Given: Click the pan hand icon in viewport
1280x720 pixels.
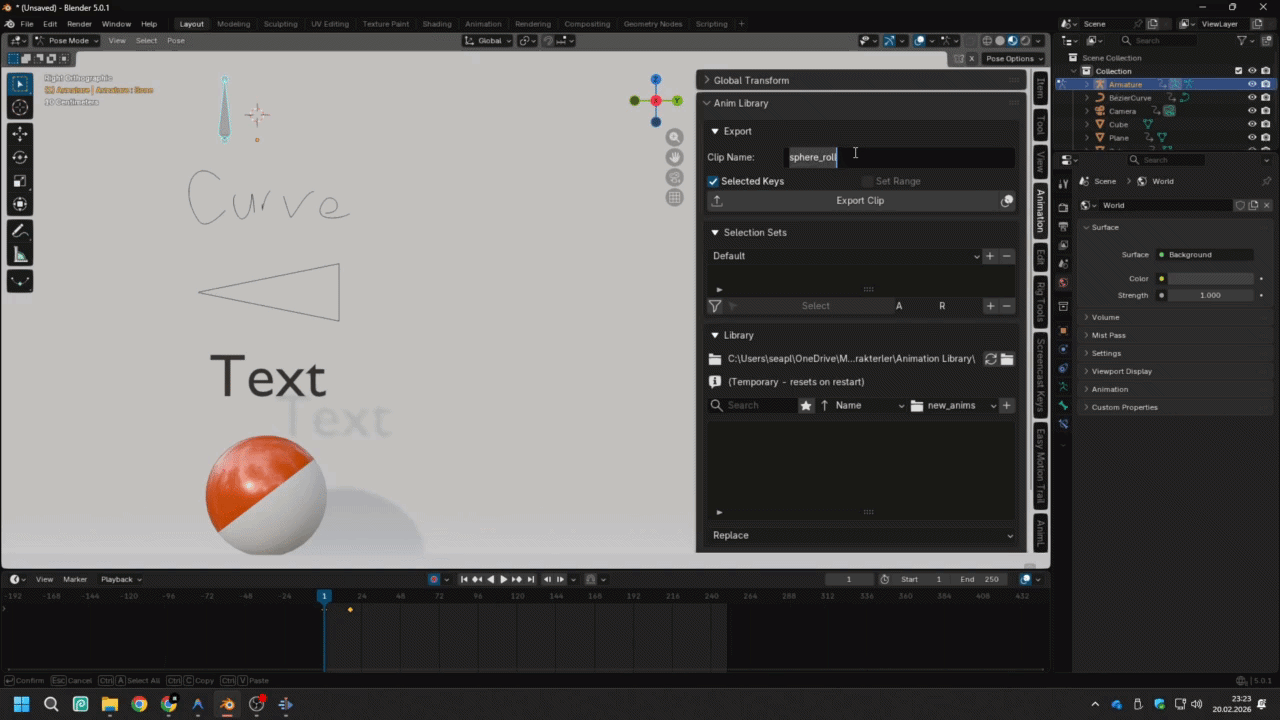Looking at the screenshot, I should [675, 158].
